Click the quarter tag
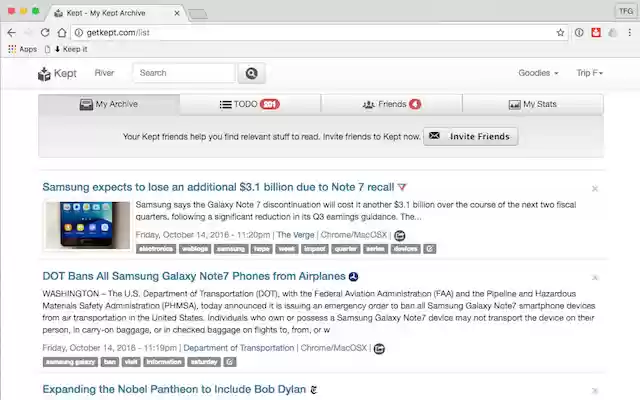The width and height of the screenshot is (640, 400). (x=346, y=249)
